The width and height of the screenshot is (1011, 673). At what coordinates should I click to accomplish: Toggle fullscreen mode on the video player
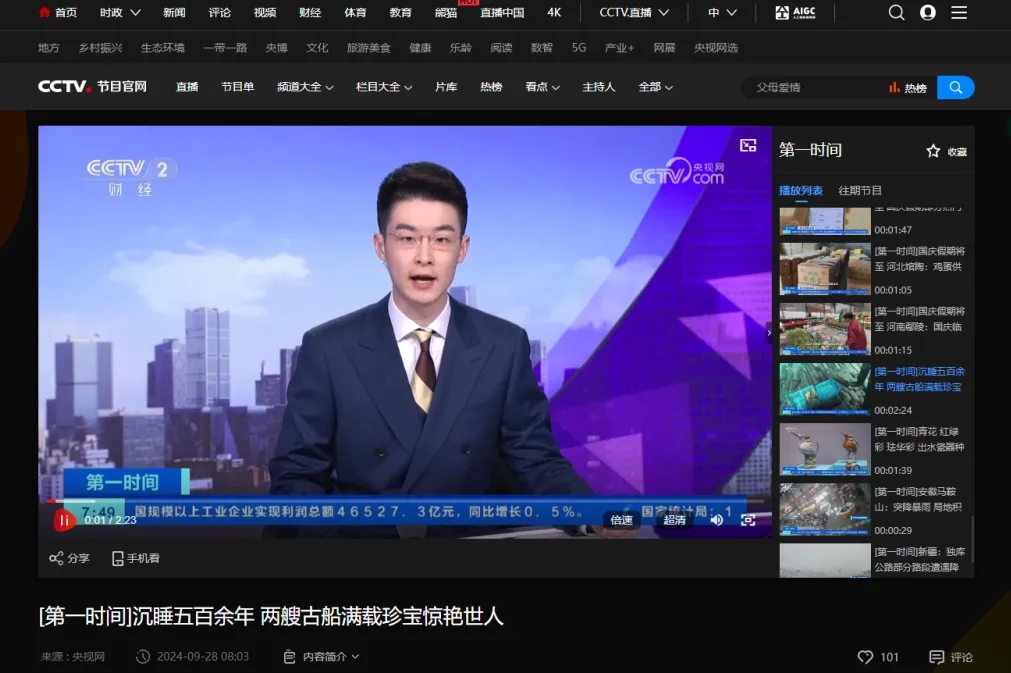click(x=747, y=520)
